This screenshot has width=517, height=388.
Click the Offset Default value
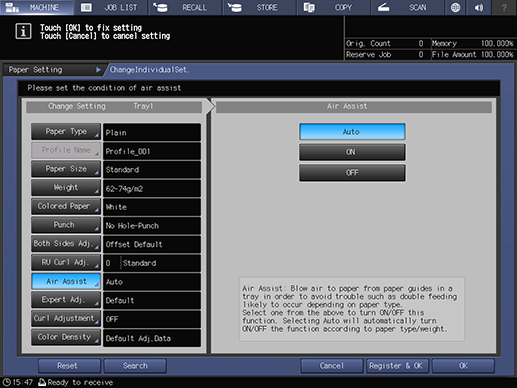point(152,244)
